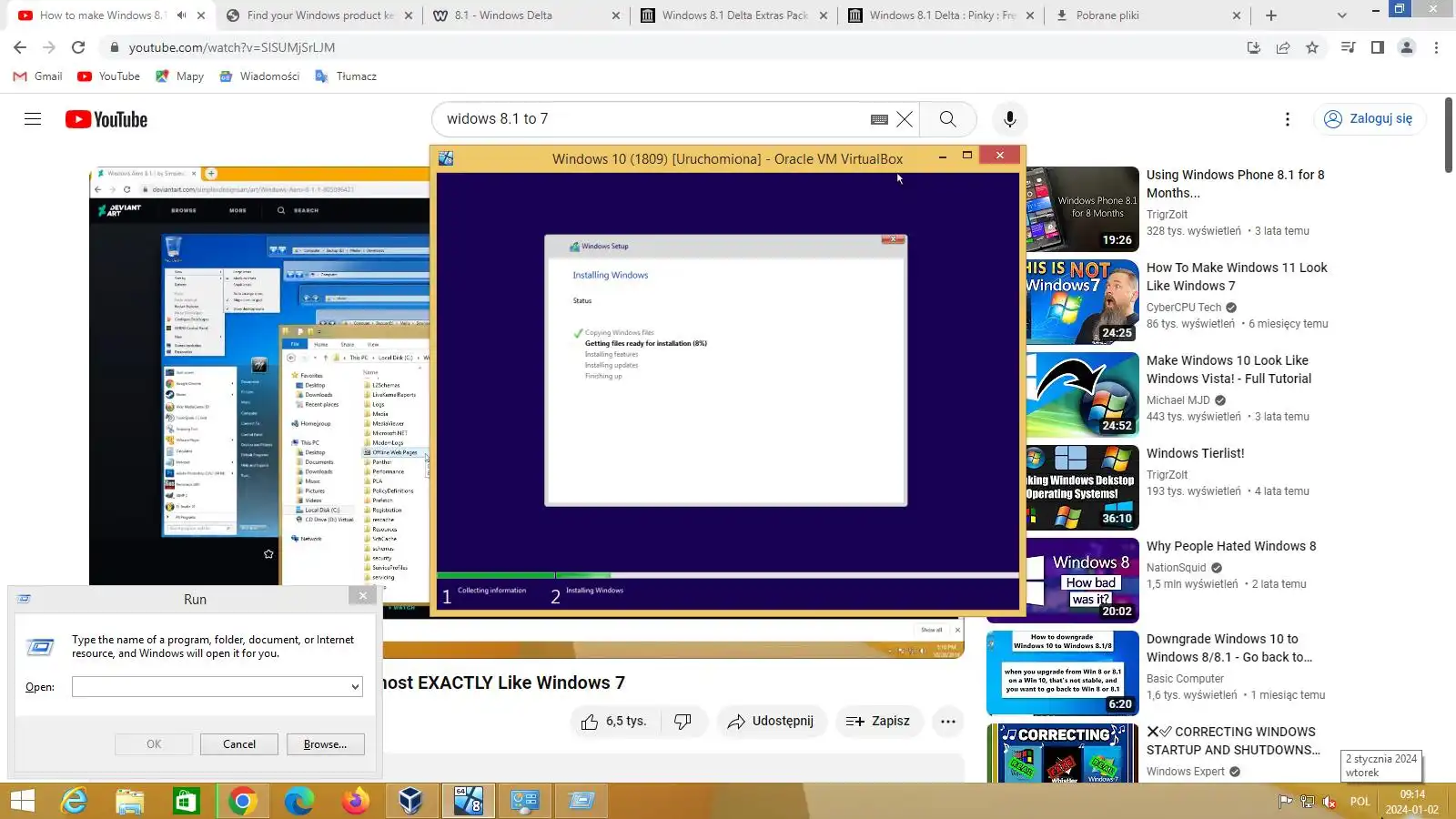Image resolution: width=1456 pixels, height=819 pixels.
Task: Clear the YouTube search query
Action: point(905,119)
